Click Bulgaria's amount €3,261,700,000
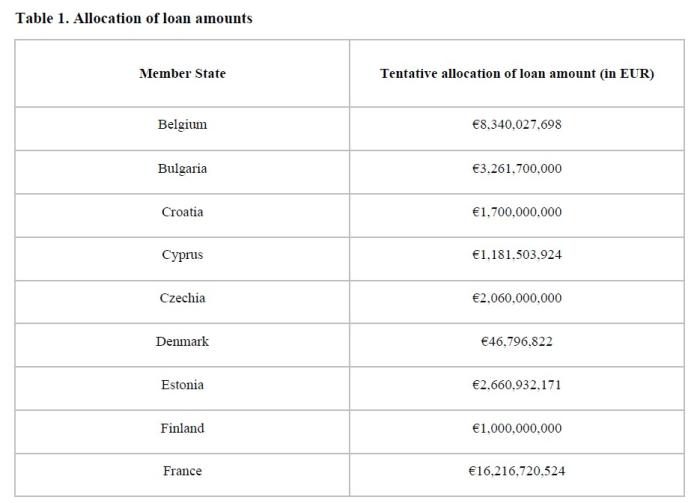The width and height of the screenshot is (700, 503). pos(517,168)
